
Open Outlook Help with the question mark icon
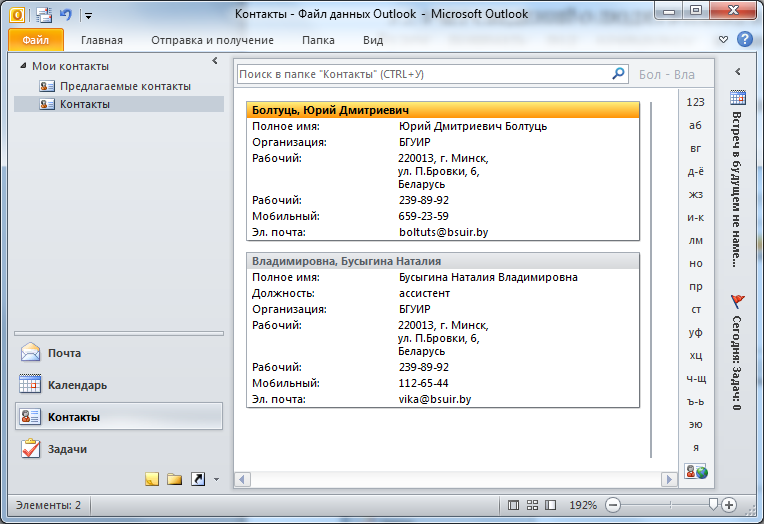[745, 39]
